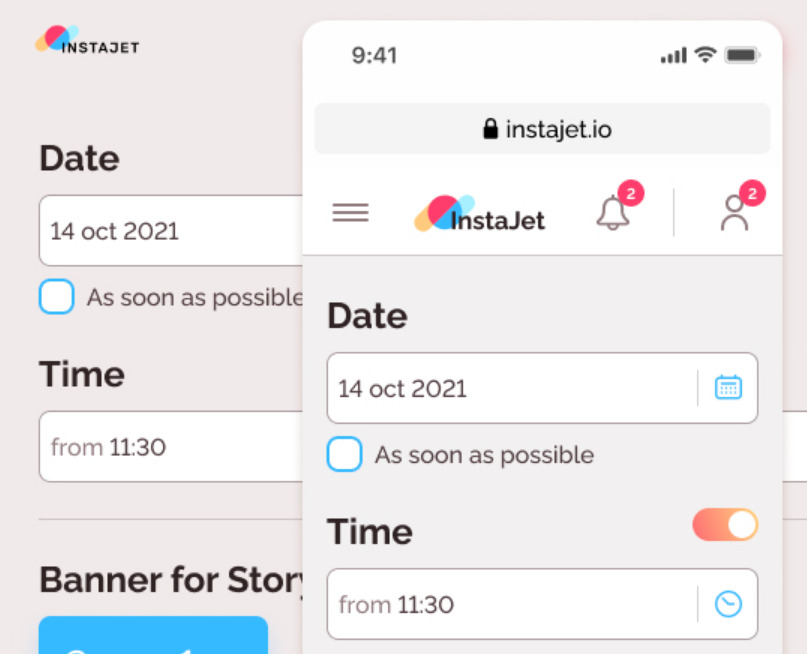The width and height of the screenshot is (807, 654).
Task: Tap the Wi-Fi status icon
Action: coord(706,55)
